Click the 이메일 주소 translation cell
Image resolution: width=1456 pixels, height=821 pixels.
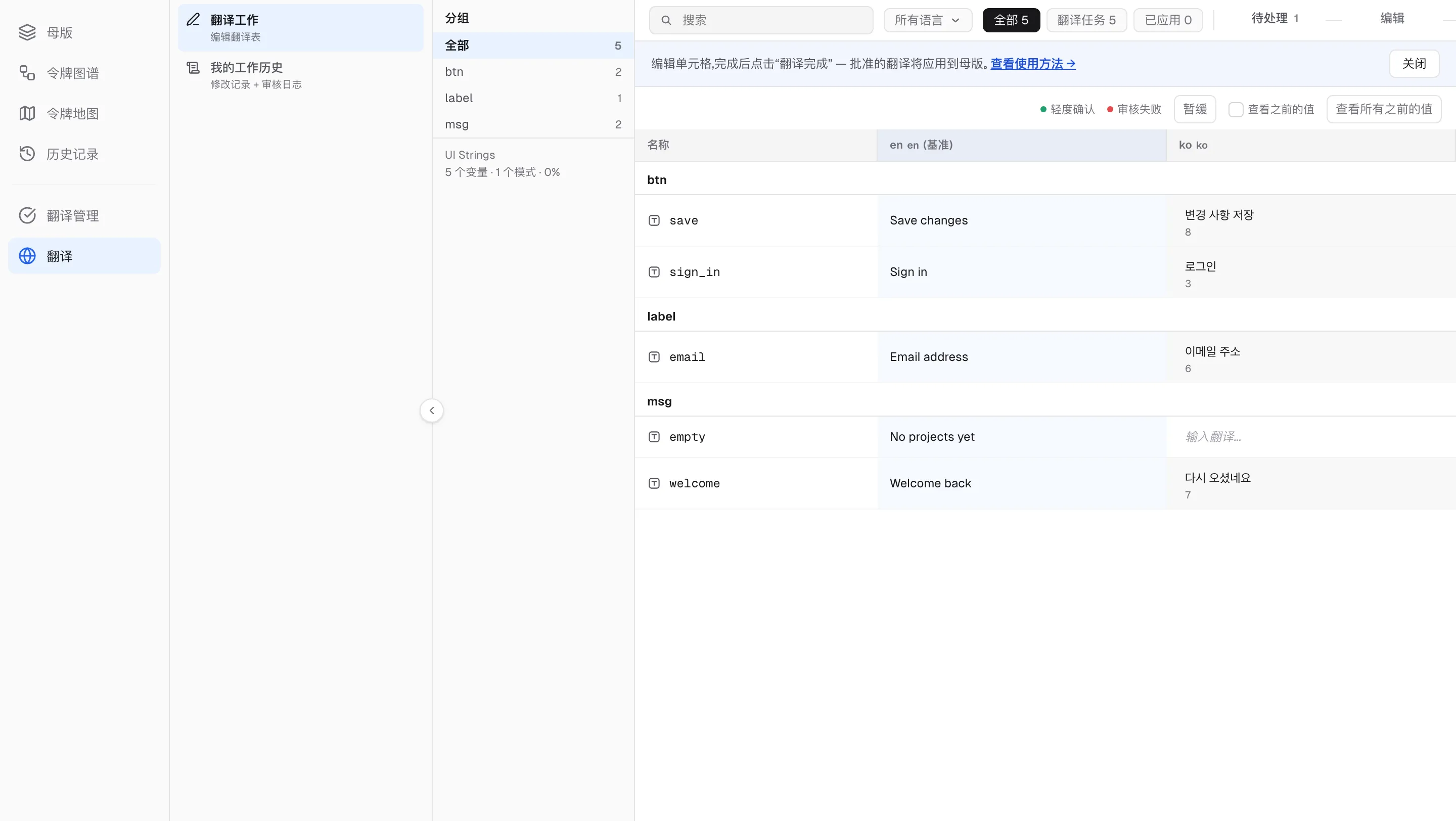(1311, 357)
